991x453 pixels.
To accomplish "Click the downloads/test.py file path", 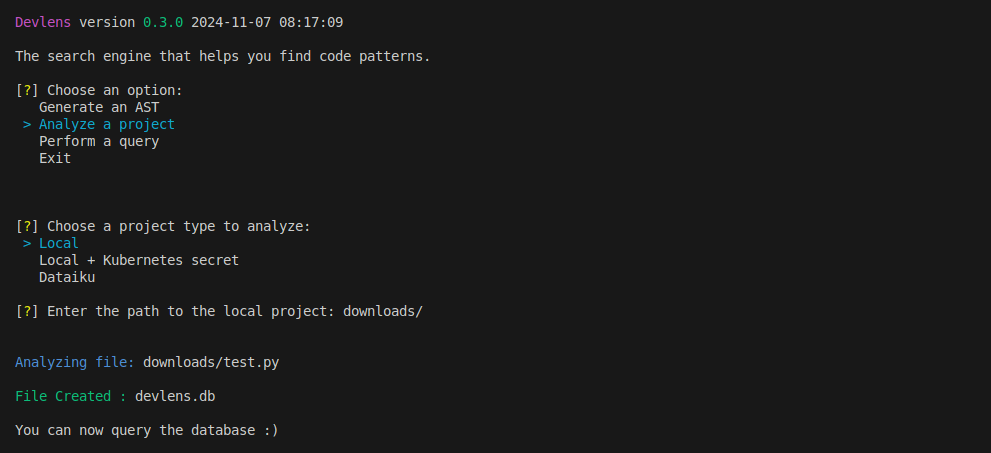I will [x=211, y=362].
